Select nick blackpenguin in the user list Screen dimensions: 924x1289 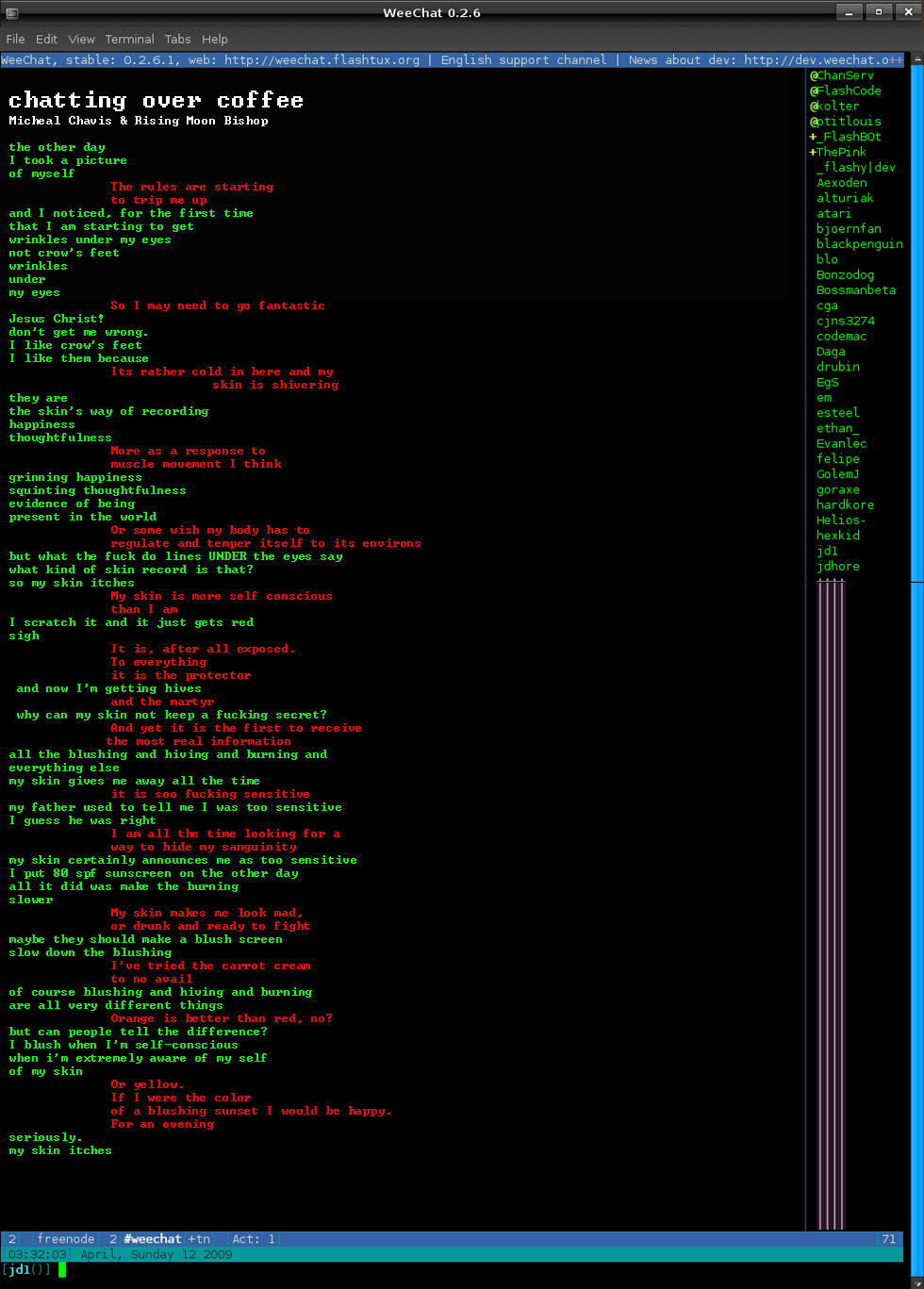[859, 244]
